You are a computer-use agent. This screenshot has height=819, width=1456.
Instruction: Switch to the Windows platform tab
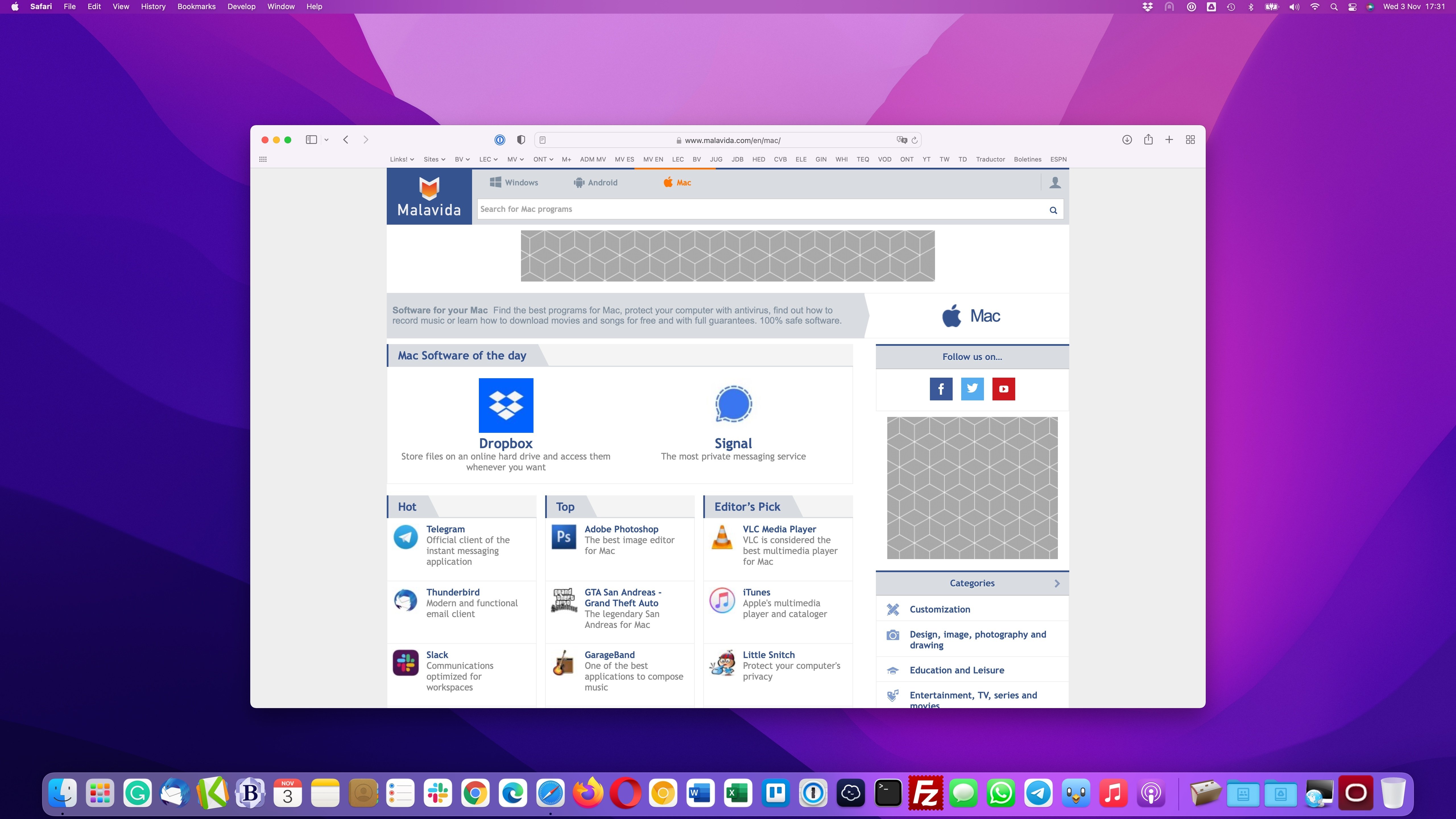click(514, 182)
